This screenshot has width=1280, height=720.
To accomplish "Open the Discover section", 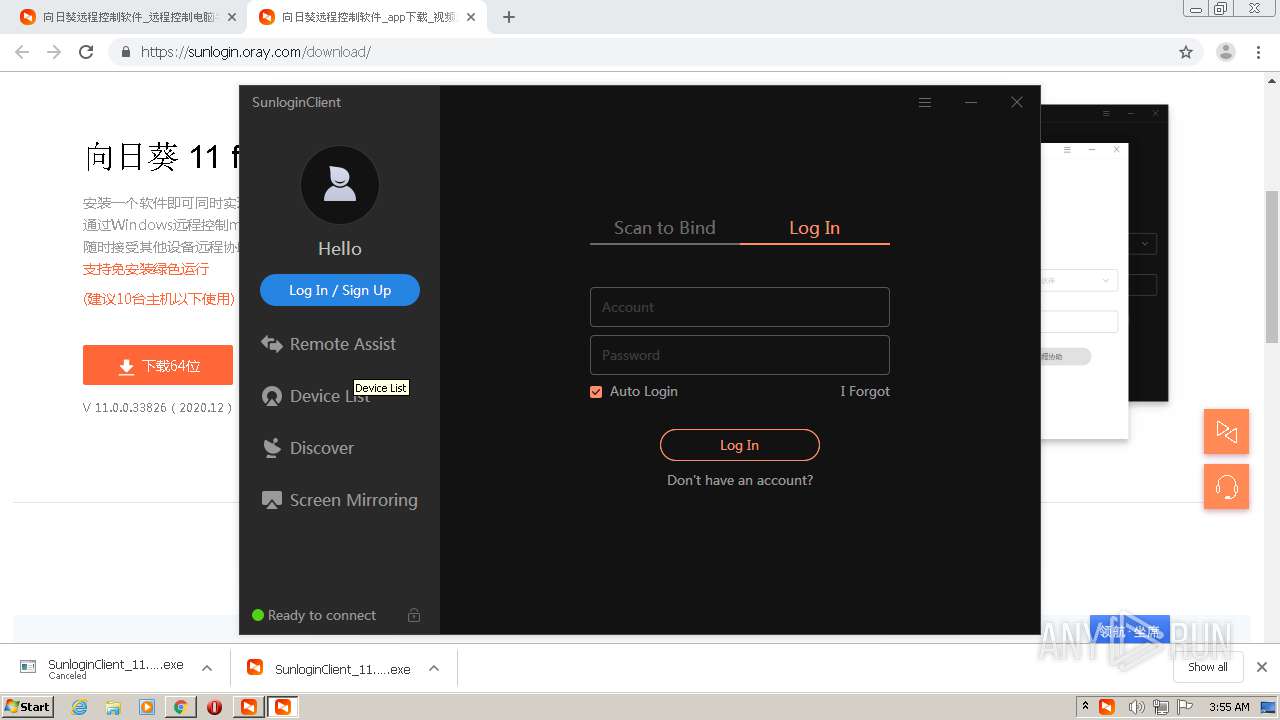I will (x=308, y=448).
